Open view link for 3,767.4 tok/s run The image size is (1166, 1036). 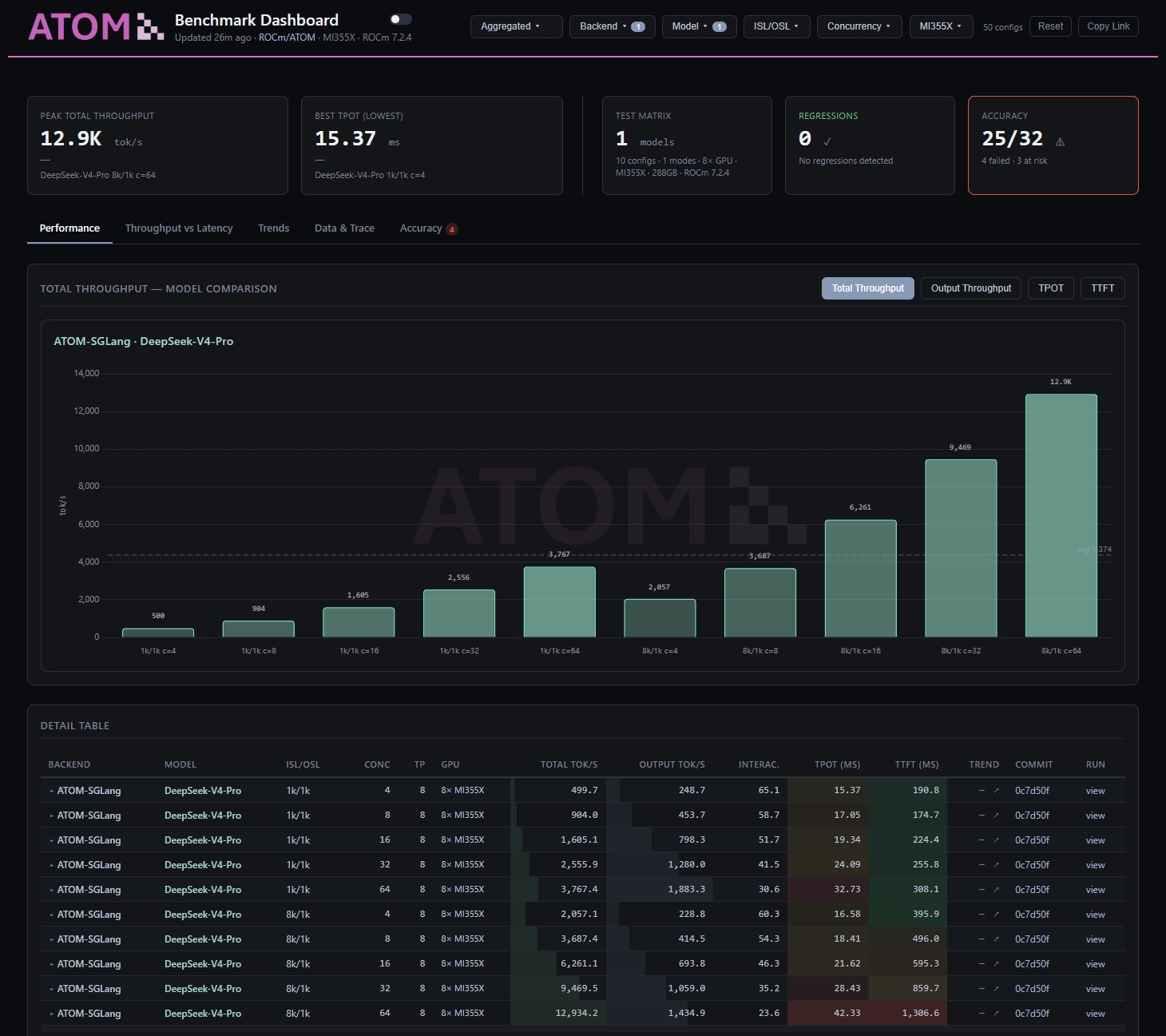[x=1095, y=890]
